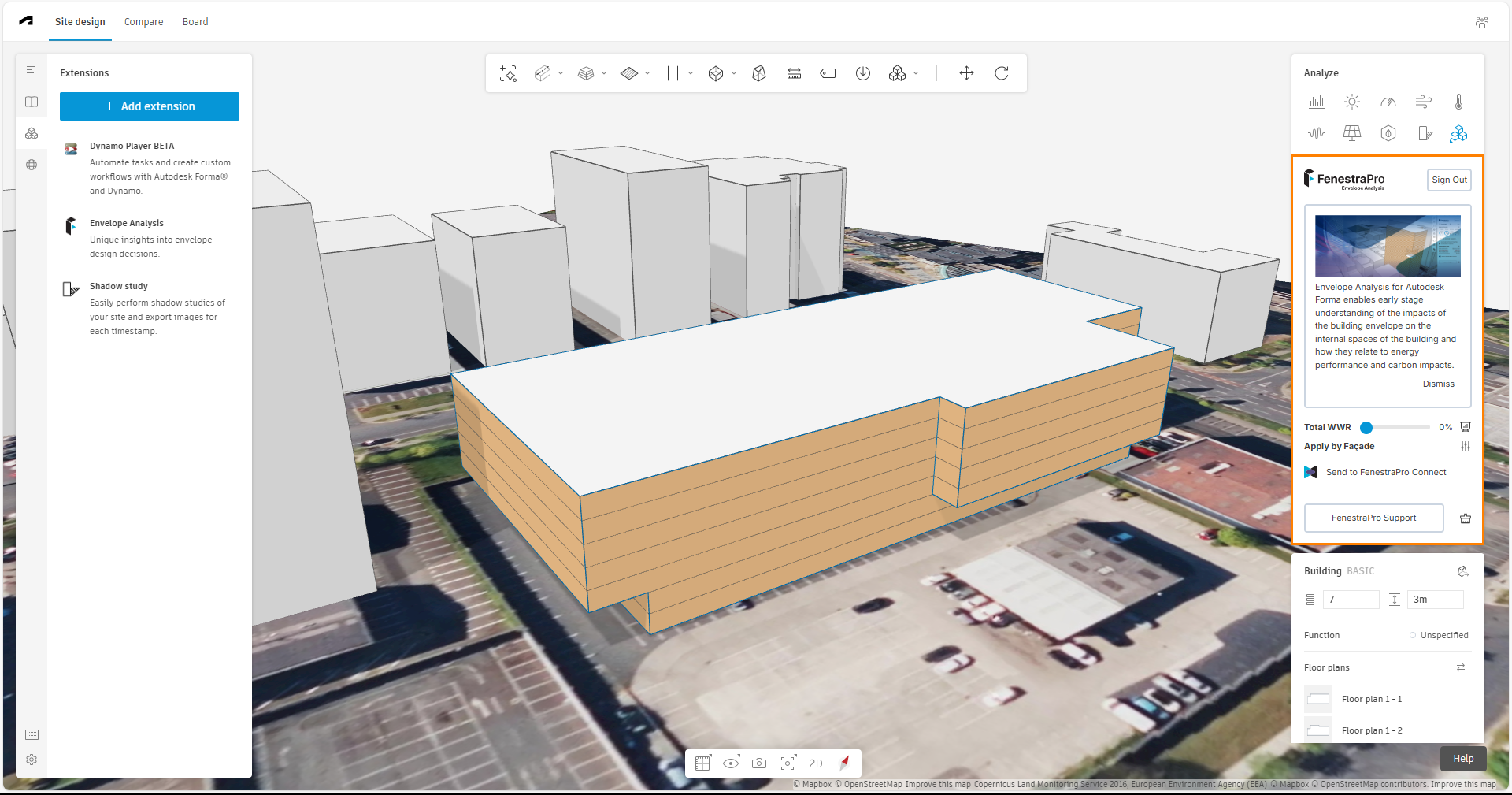Expand the floor-stack building dropdown
The width and height of the screenshot is (1512, 795).
point(604,73)
